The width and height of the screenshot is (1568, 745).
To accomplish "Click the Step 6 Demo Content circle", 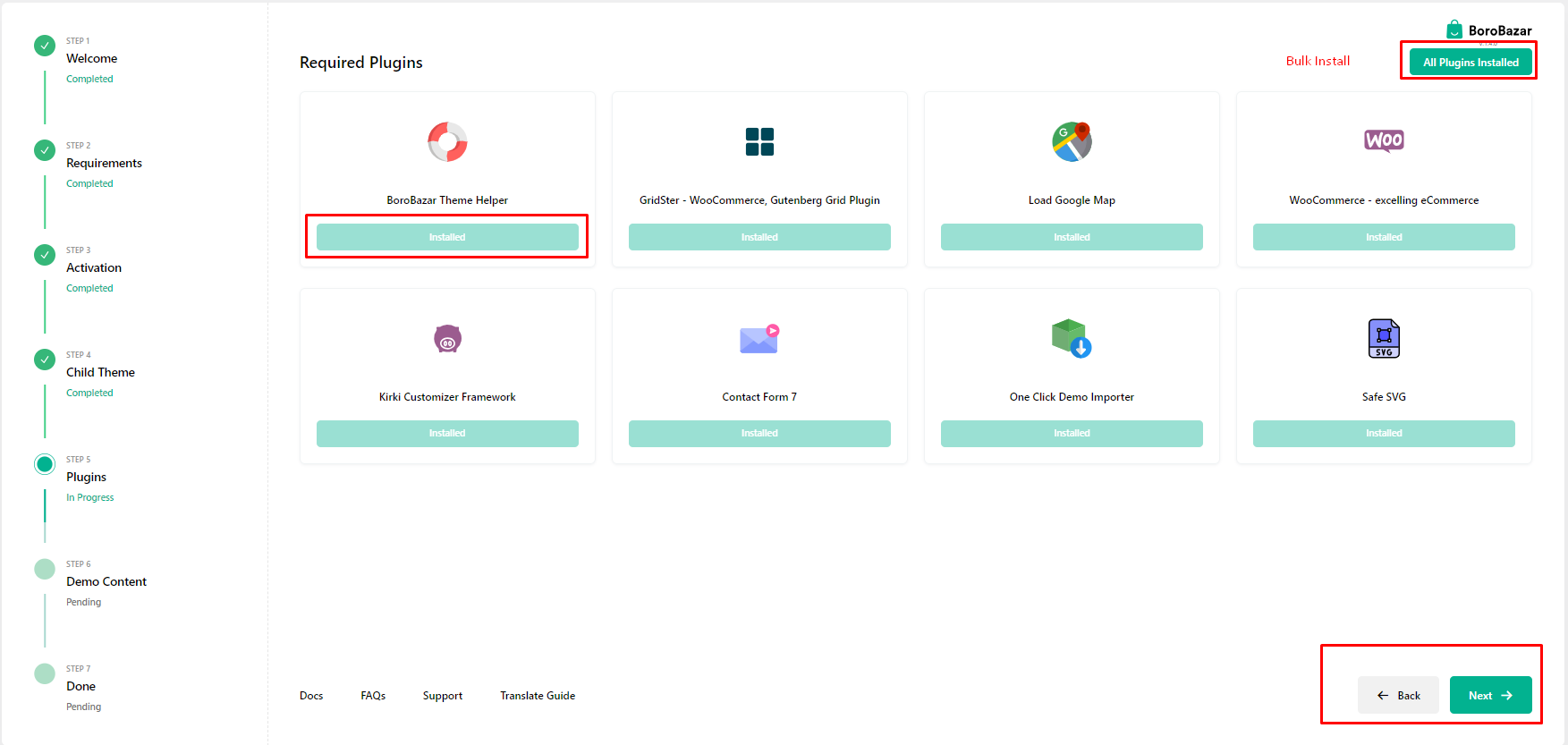I will click(x=45, y=569).
